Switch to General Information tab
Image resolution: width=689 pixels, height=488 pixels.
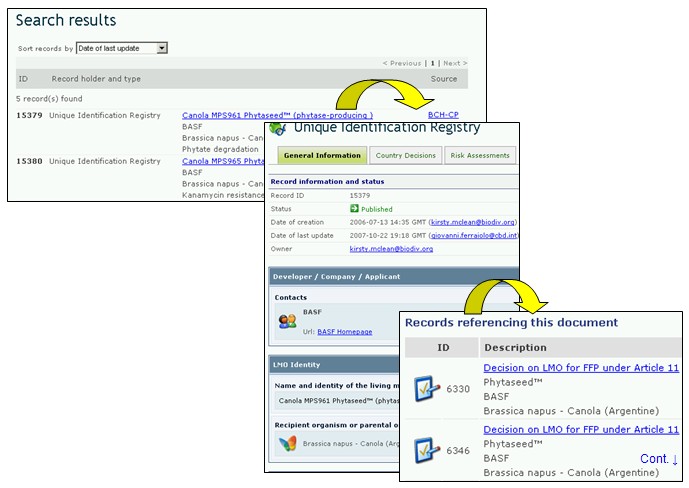[x=322, y=155]
